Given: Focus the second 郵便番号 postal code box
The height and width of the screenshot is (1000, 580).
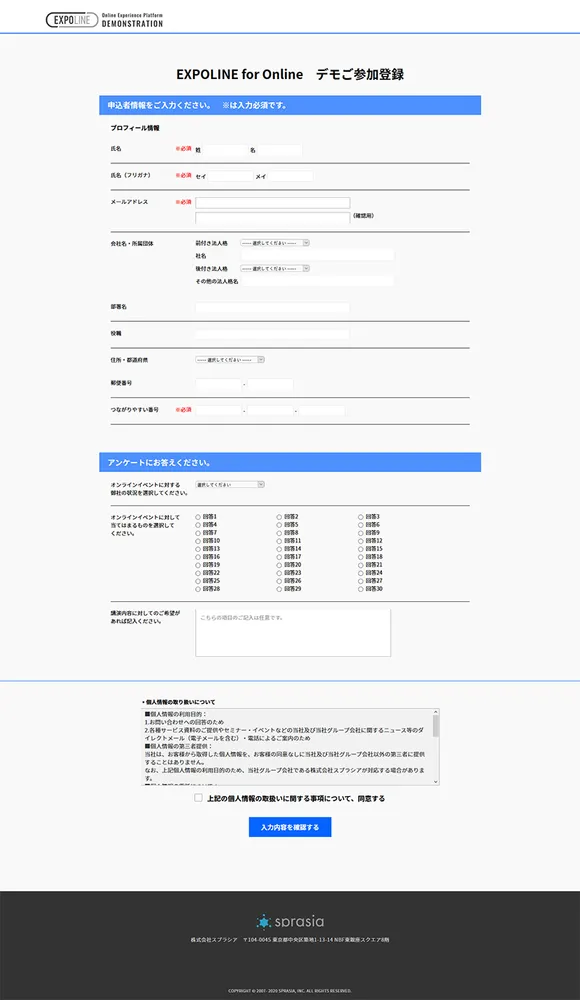Looking at the screenshot, I should (270, 384).
